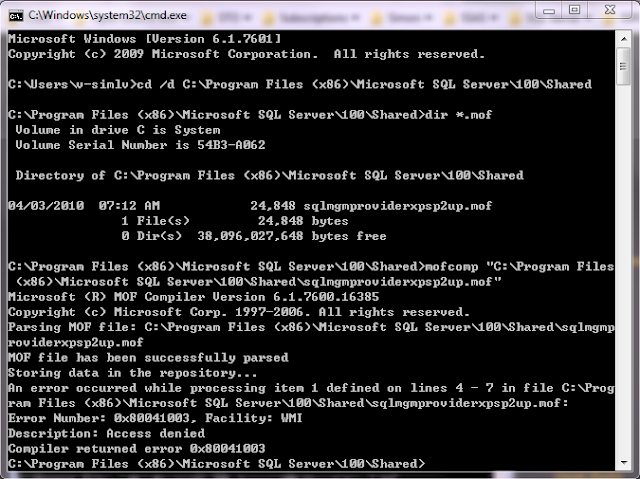Image resolution: width=640 pixels, height=479 pixels.
Task: Click the 'cd /d C:\Program Files' command line
Action: pyautogui.click(x=300, y=84)
